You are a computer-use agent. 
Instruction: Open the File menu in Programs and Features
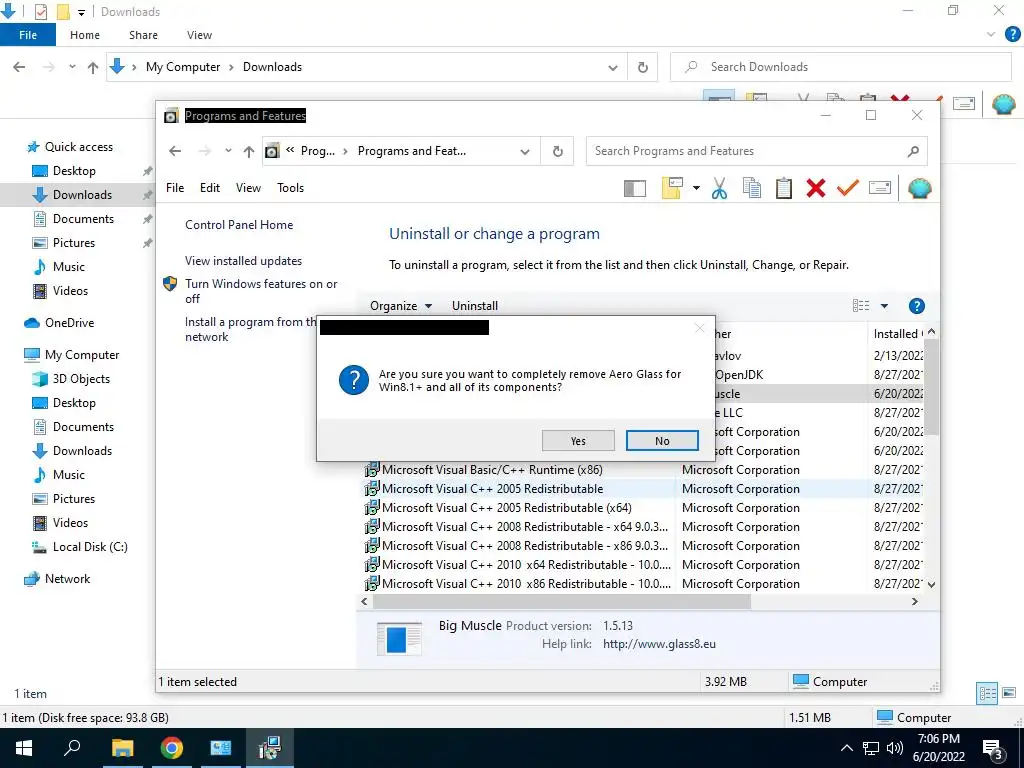coord(175,187)
